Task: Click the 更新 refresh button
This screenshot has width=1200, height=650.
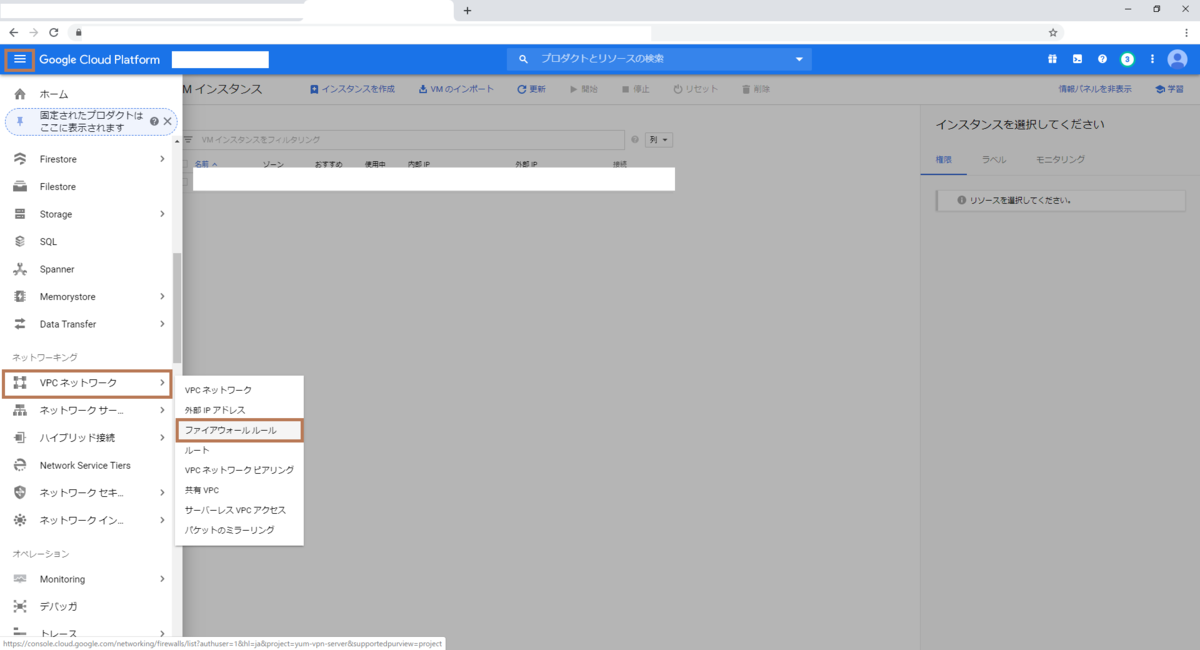Action: point(531,89)
